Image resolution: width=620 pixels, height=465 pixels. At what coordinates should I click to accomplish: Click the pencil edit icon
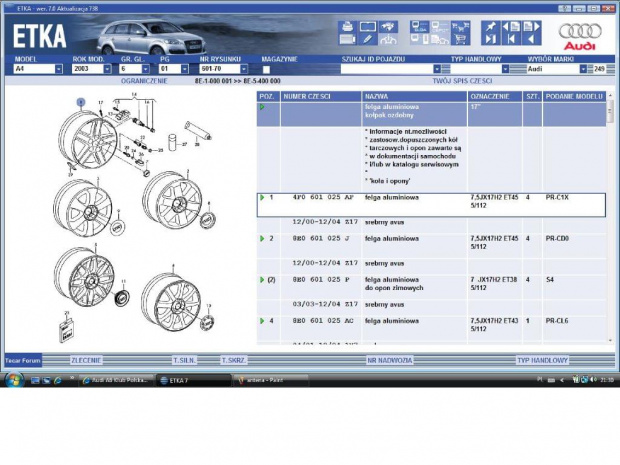coord(367,39)
